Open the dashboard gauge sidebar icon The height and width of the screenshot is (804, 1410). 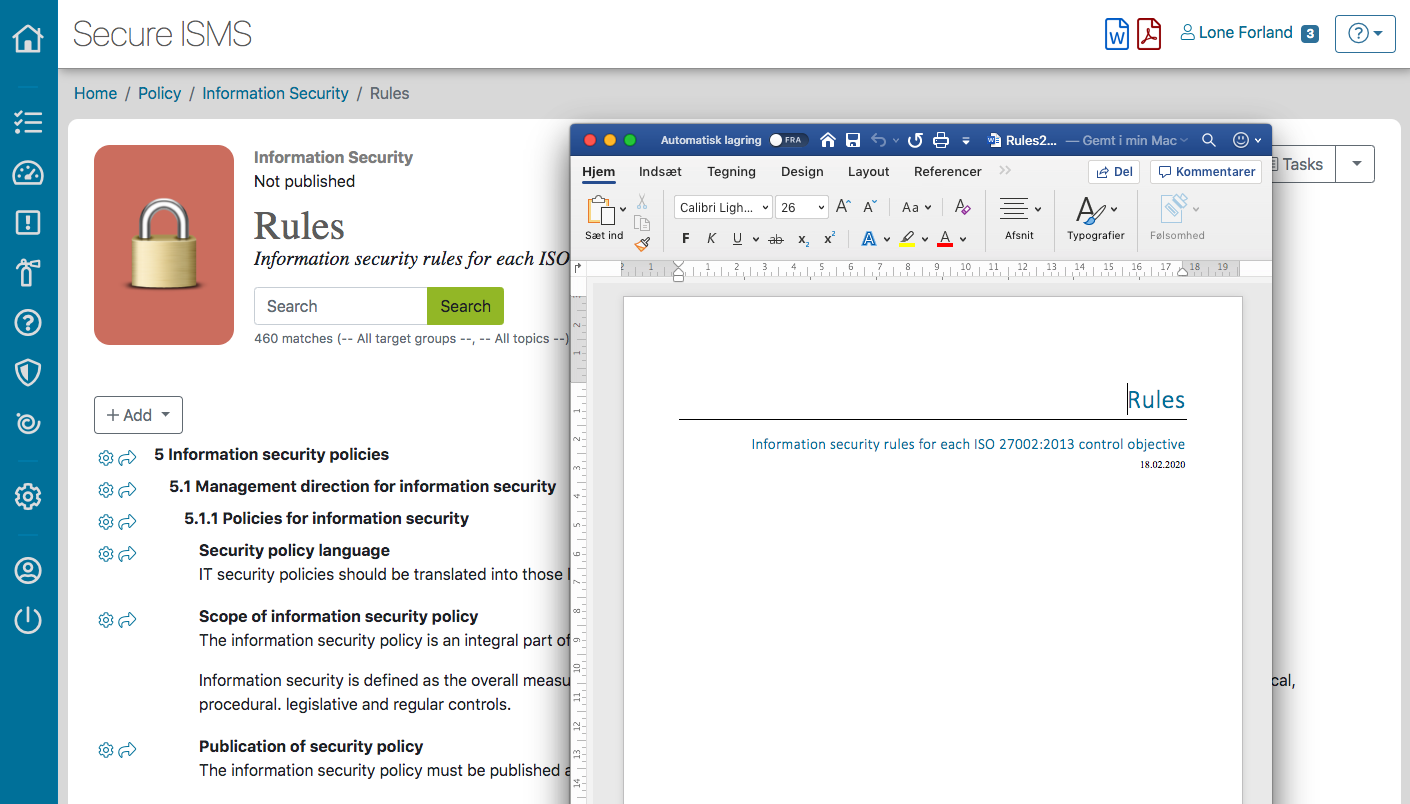(x=28, y=173)
